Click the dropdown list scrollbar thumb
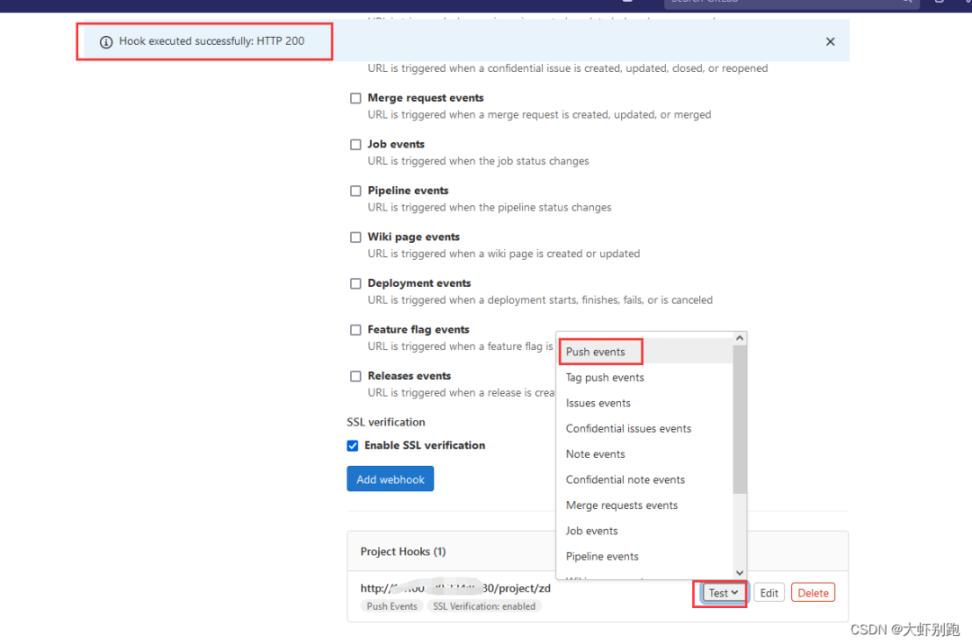Viewport: 972px width, 644px height. [740, 420]
